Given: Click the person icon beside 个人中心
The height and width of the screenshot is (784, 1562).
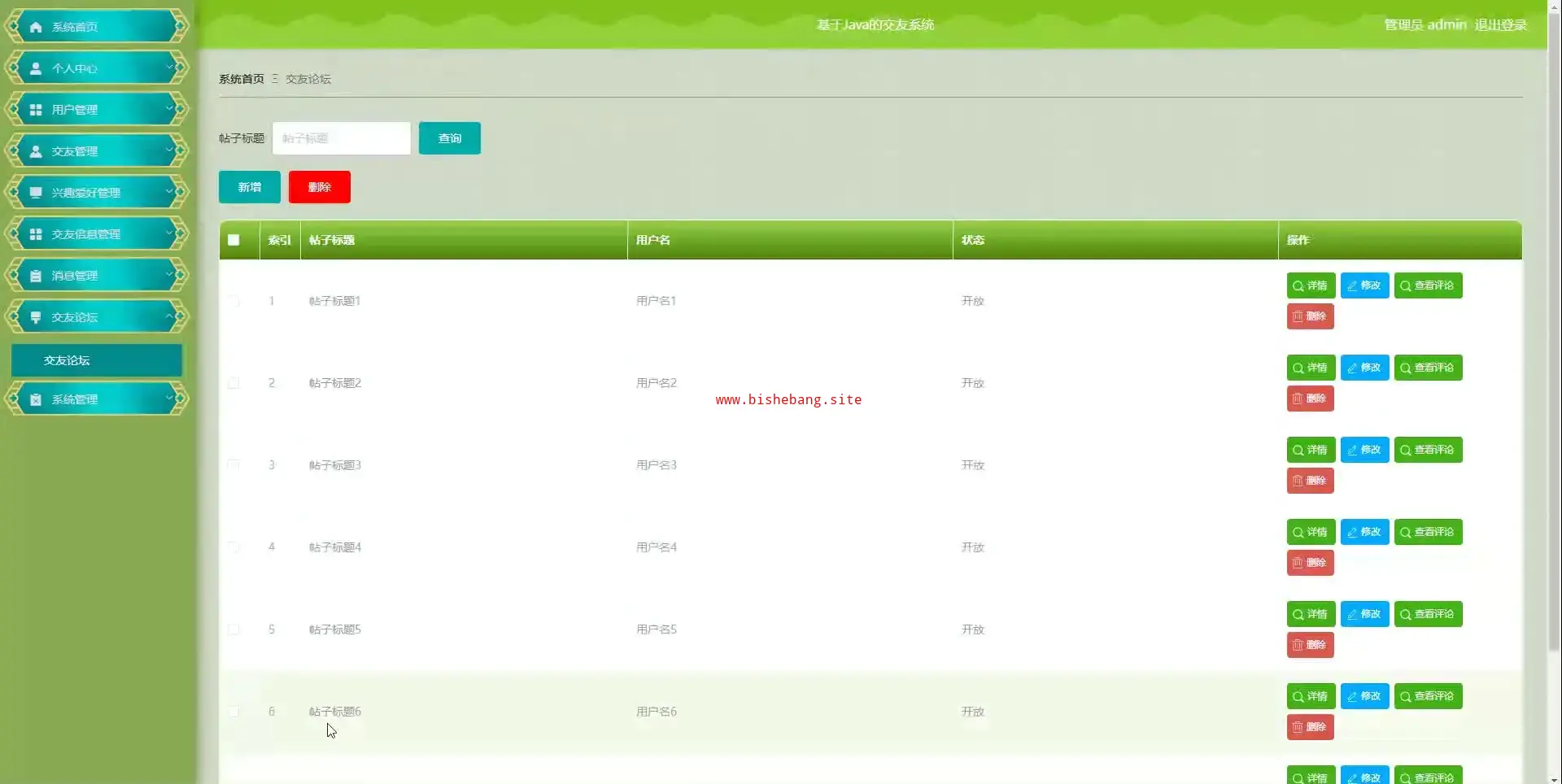Looking at the screenshot, I should tap(36, 68).
